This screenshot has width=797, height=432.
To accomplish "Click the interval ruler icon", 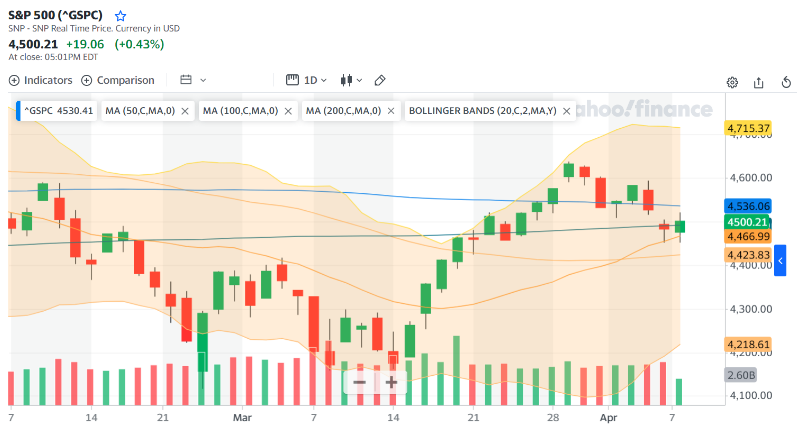I will click(292, 80).
